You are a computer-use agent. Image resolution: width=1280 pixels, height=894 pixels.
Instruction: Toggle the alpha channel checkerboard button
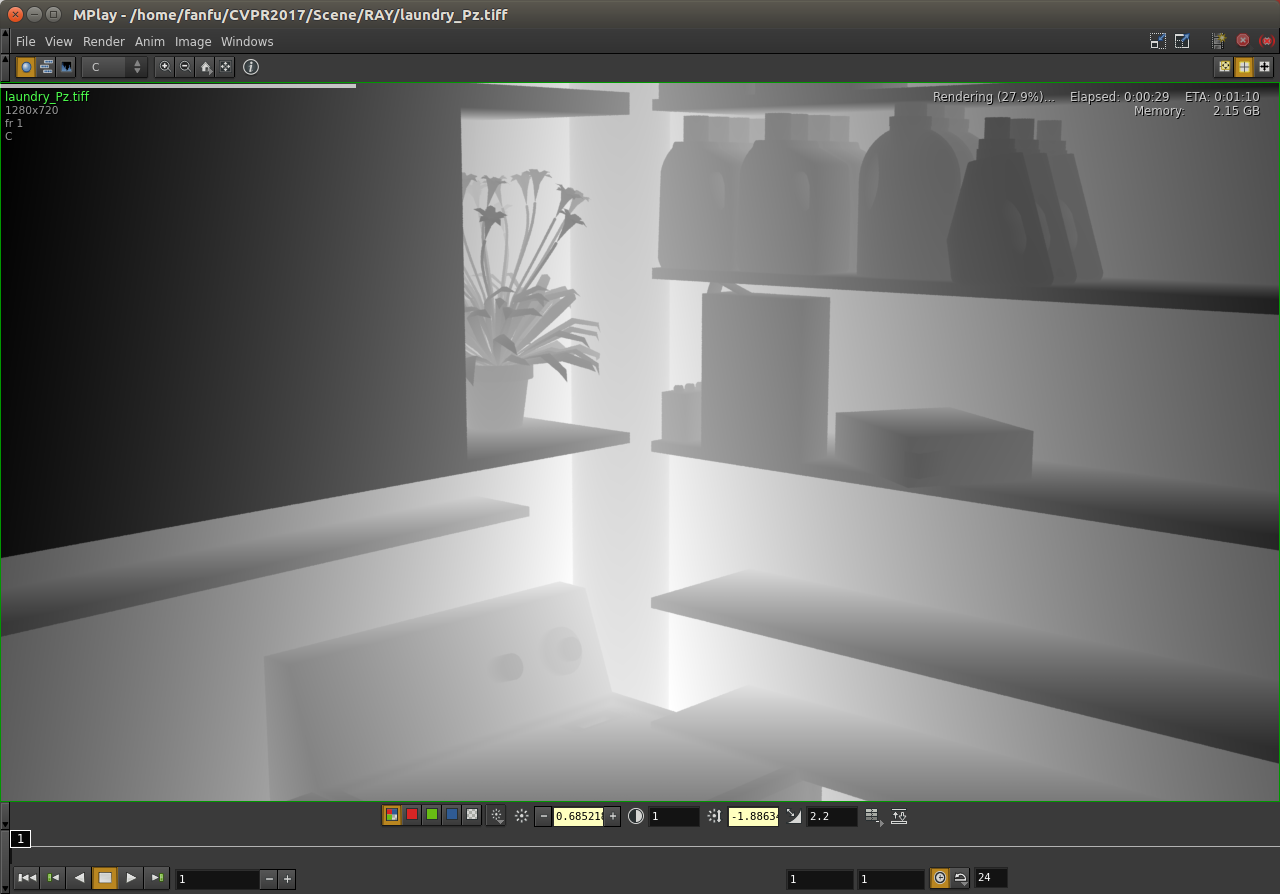point(472,816)
